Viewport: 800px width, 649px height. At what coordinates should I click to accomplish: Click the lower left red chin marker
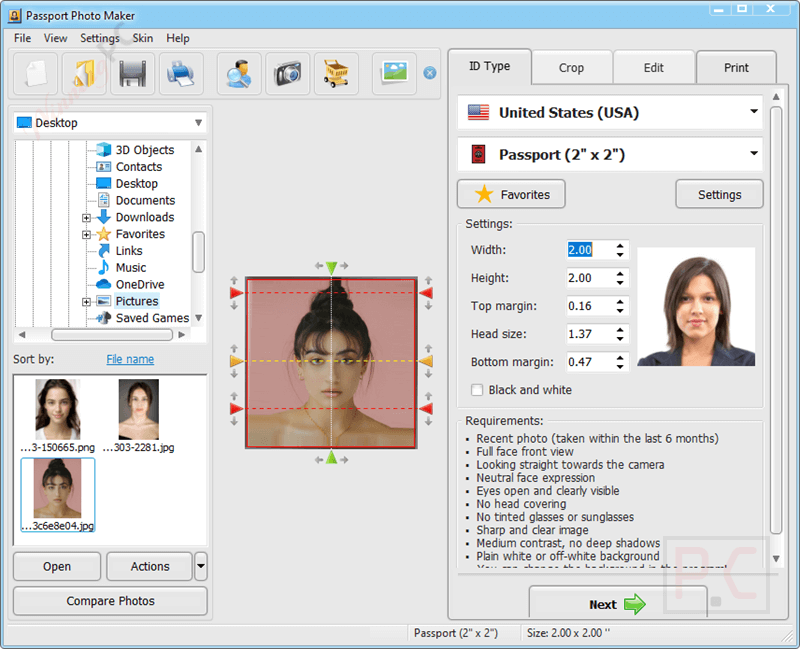[x=236, y=409]
